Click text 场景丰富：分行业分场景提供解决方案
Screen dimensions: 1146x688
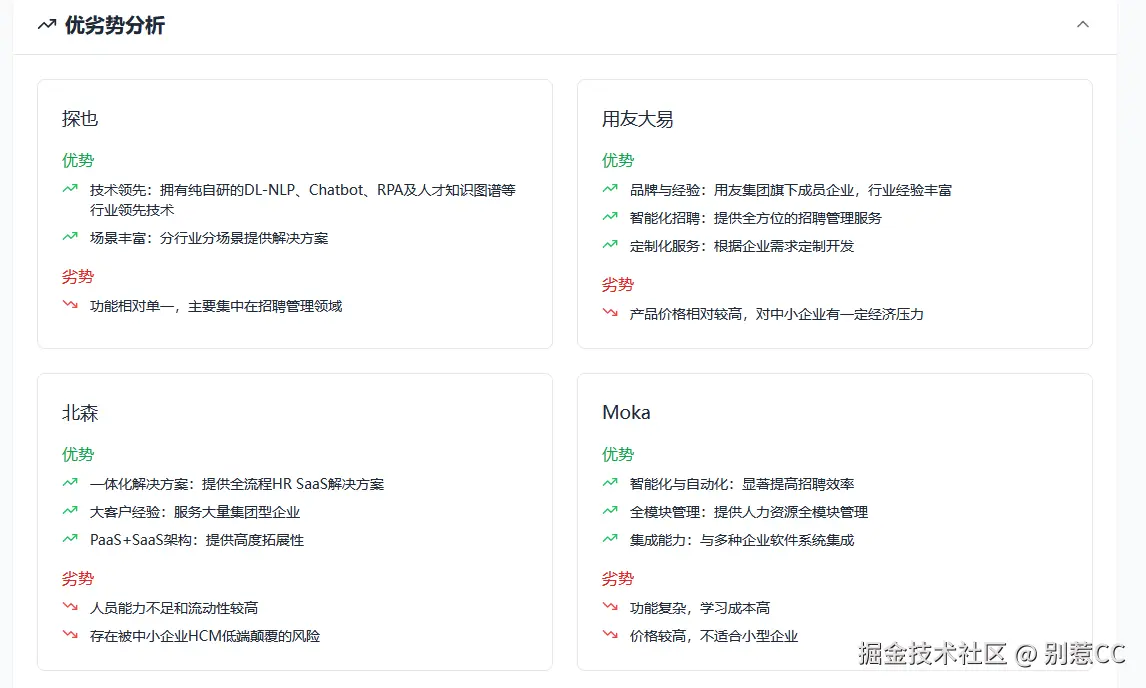[209, 238]
